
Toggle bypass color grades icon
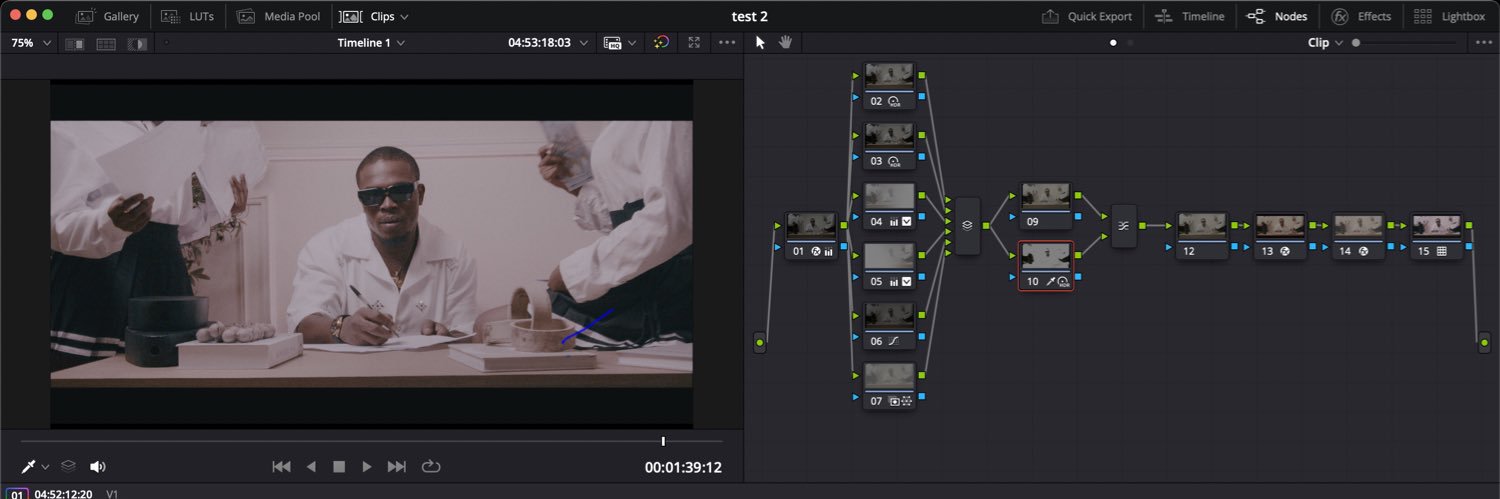click(660, 43)
